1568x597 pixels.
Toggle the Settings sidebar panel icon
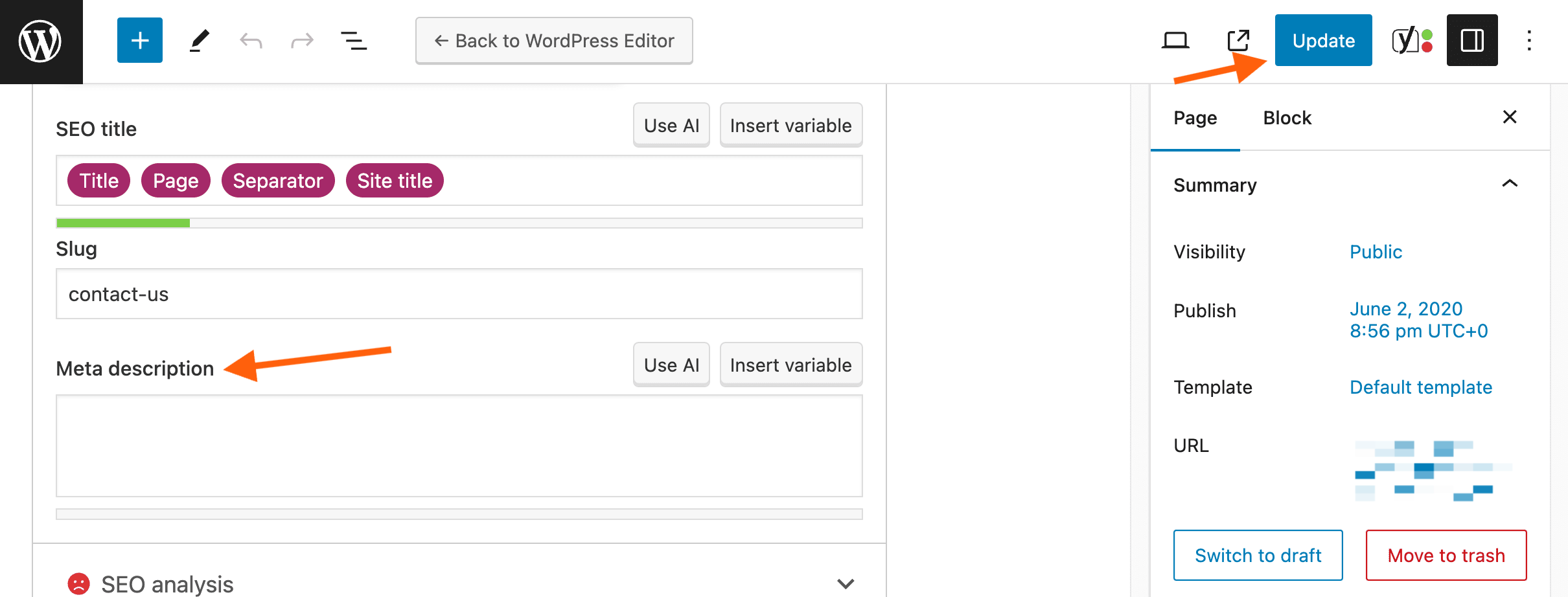click(x=1471, y=40)
